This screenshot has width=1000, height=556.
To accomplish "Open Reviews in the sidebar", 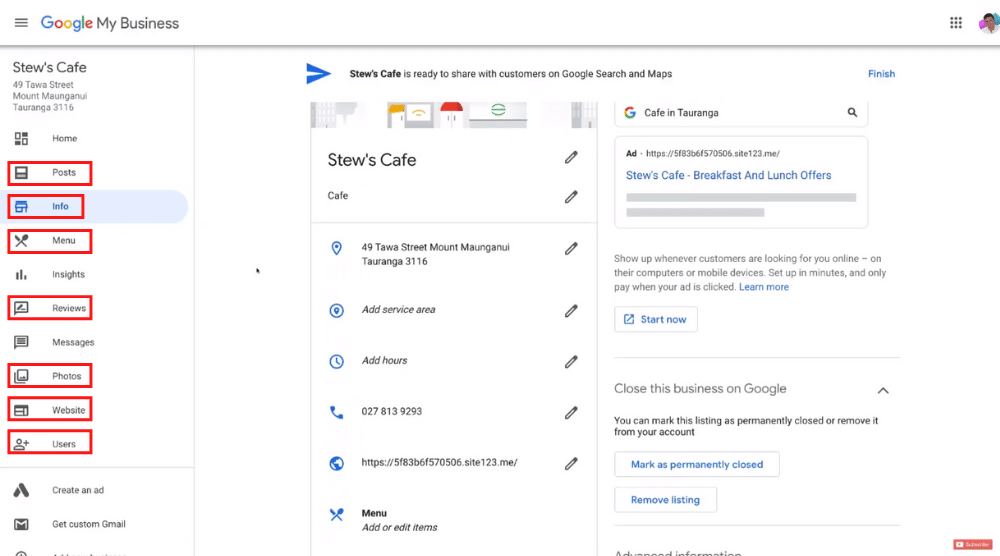I will coord(69,308).
